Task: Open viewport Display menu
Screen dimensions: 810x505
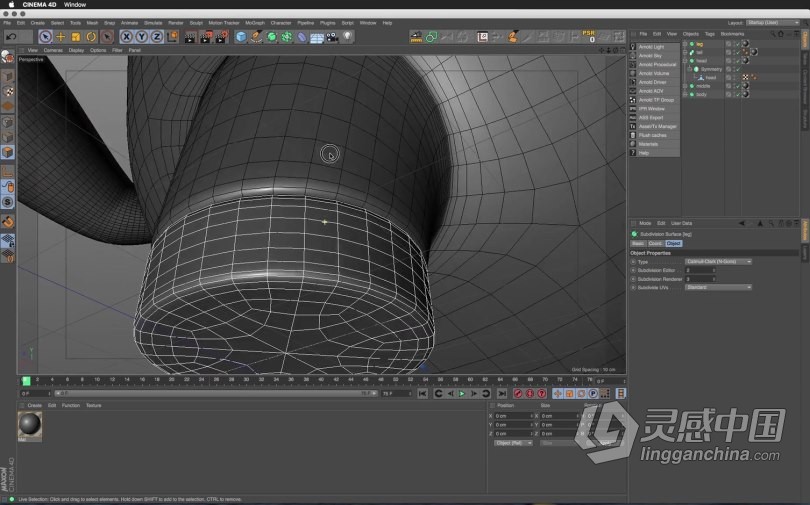Action: click(76, 50)
